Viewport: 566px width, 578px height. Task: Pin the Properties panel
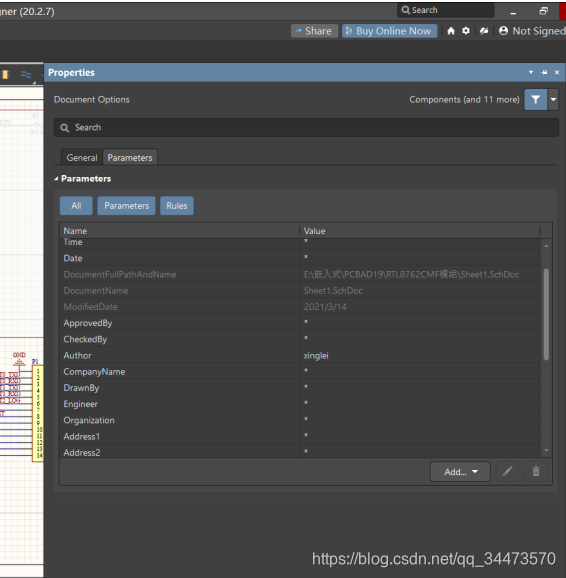pyautogui.click(x=544, y=73)
